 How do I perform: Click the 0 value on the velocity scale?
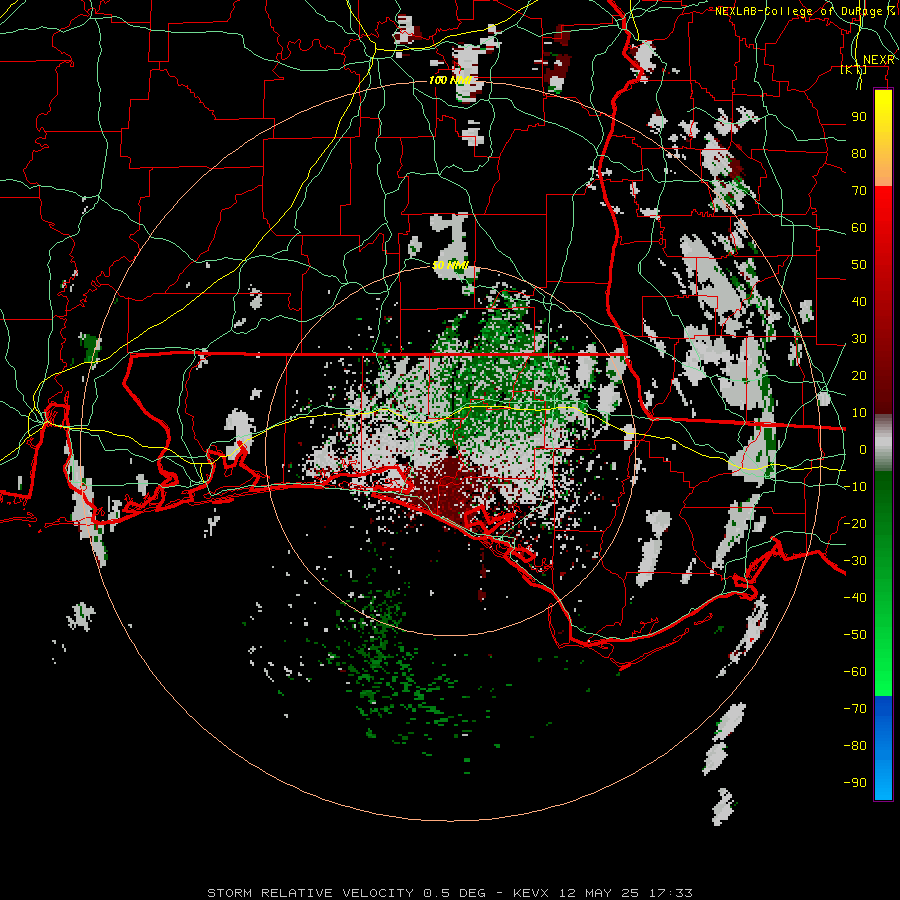(x=863, y=449)
